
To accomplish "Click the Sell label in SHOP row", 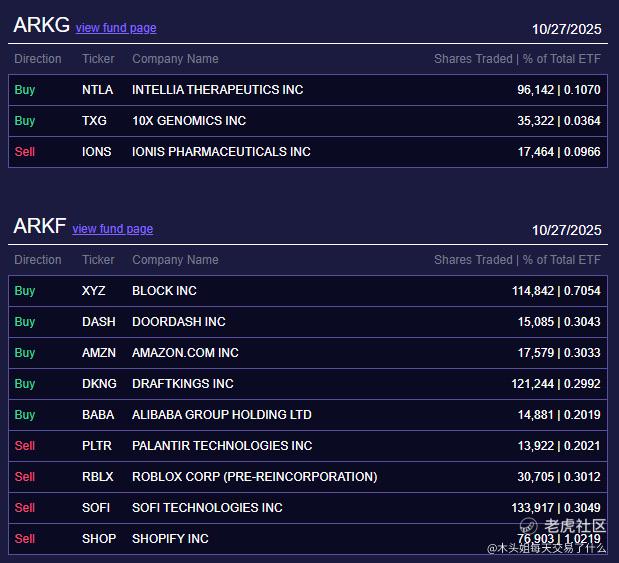I will pyautogui.click(x=25, y=539).
